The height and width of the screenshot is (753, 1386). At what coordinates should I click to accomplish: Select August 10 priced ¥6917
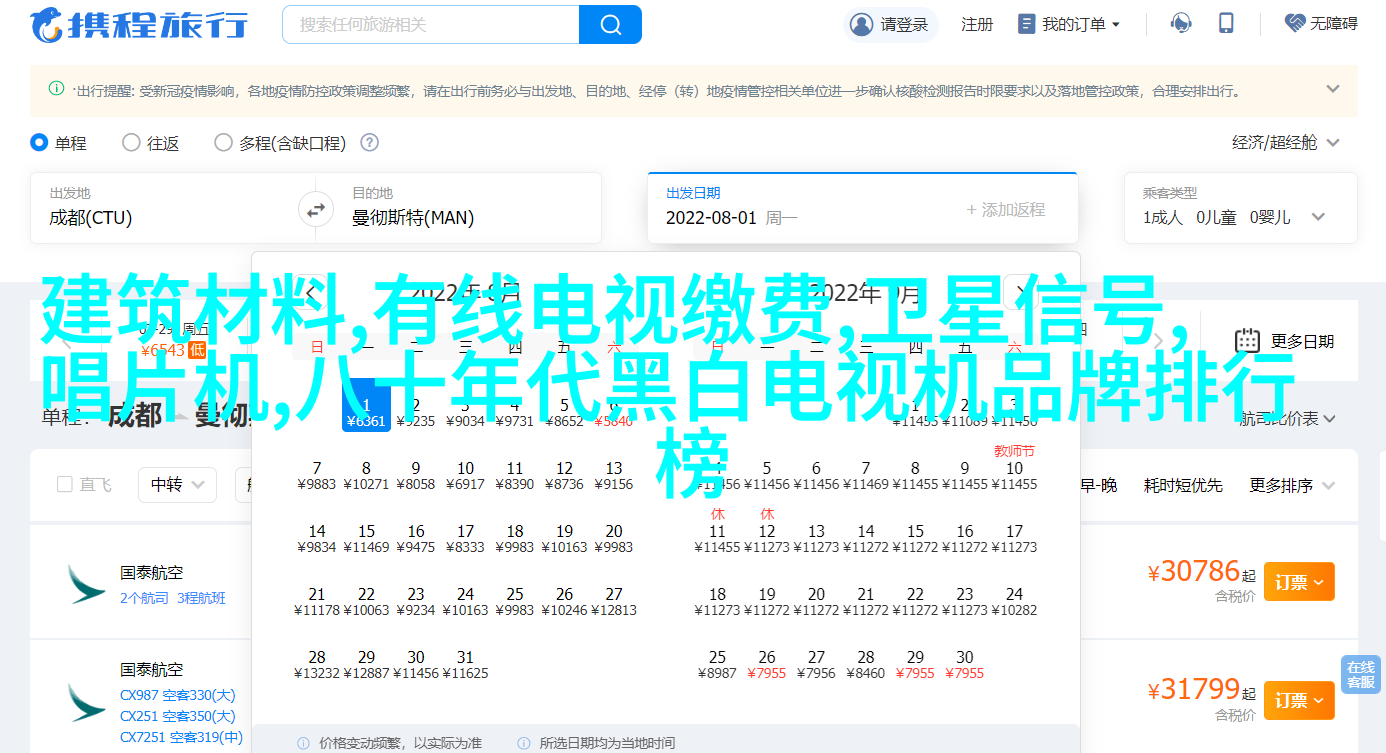coord(465,475)
